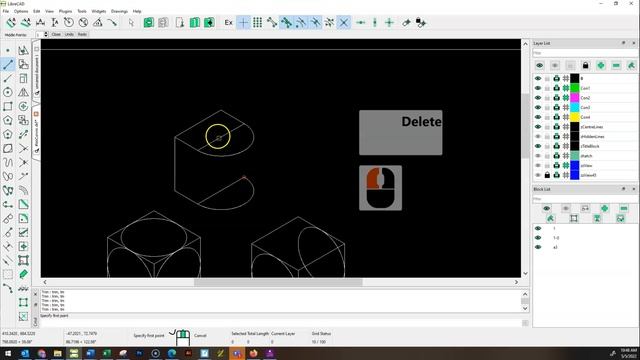Toggle restrict horizontally icon in snap toolbar
The image size is (640, 360).
click(x=360, y=22)
